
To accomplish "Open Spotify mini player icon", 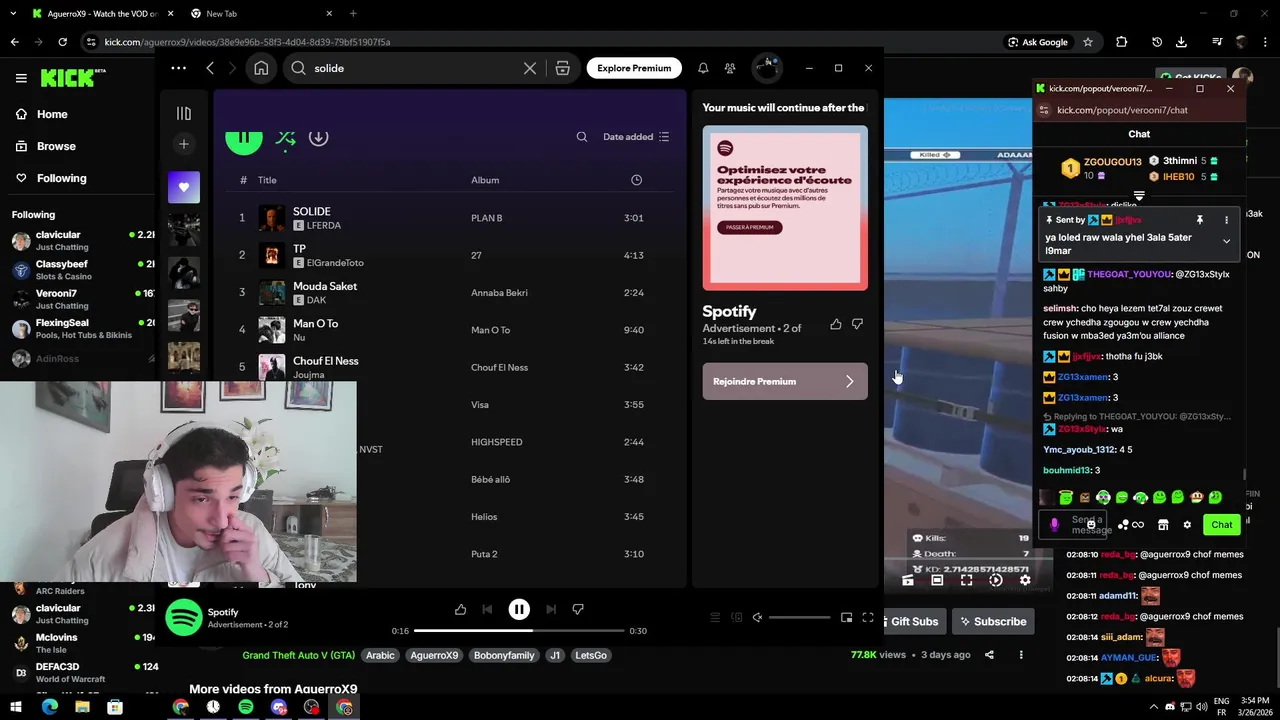I will click(x=846, y=617).
